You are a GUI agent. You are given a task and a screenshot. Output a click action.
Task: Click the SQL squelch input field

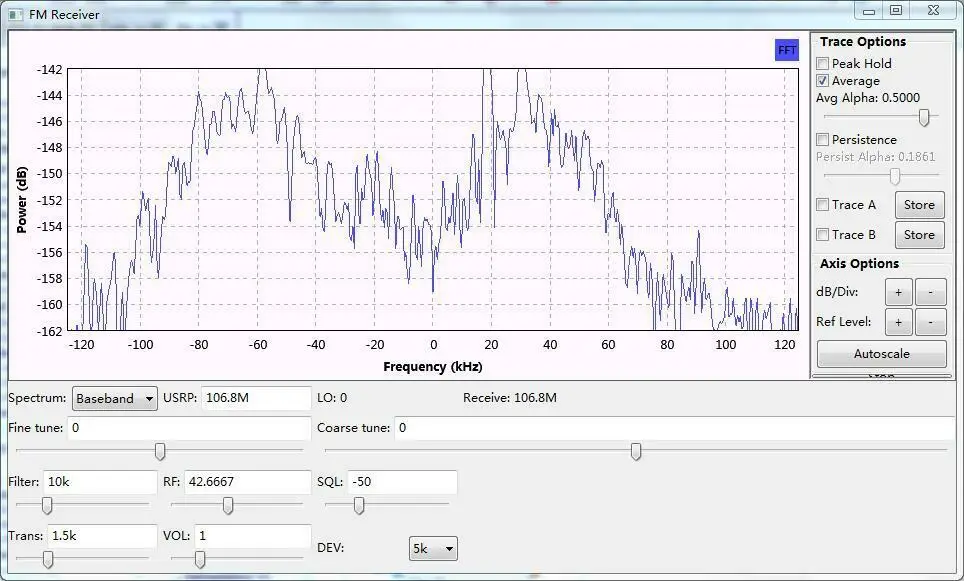402,482
